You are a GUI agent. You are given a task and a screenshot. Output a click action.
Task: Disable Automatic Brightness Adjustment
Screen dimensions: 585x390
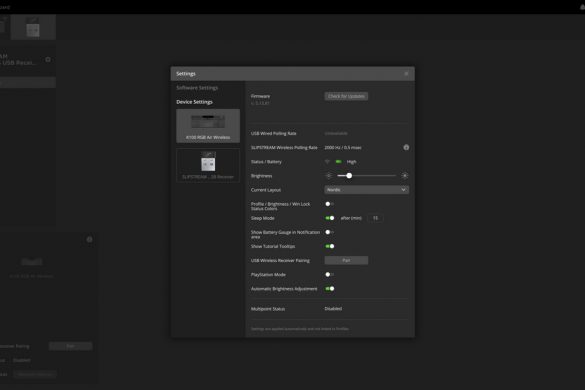329,288
